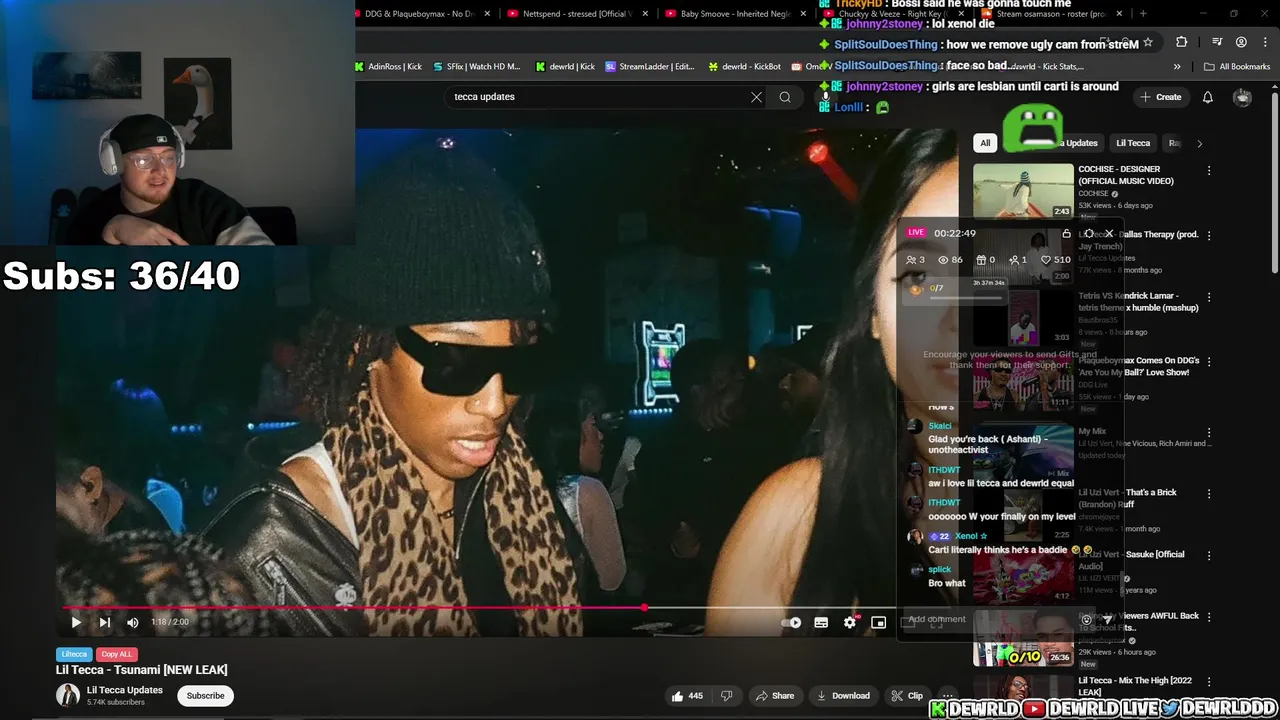Switch to the Baby Smoove browser tab
This screenshot has height=720, width=1280.
pos(735,14)
